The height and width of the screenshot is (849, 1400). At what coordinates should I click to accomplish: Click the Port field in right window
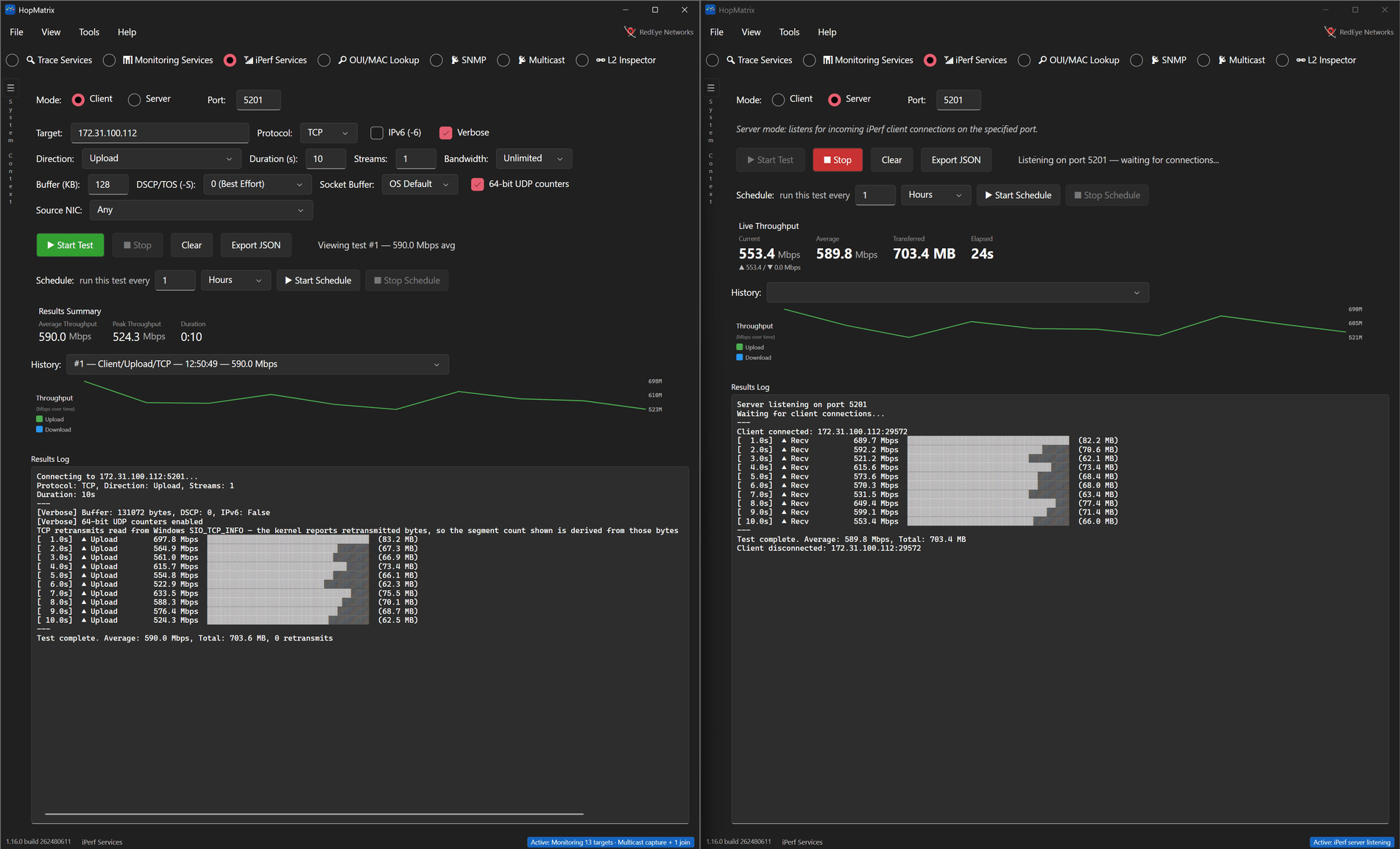click(x=958, y=100)
